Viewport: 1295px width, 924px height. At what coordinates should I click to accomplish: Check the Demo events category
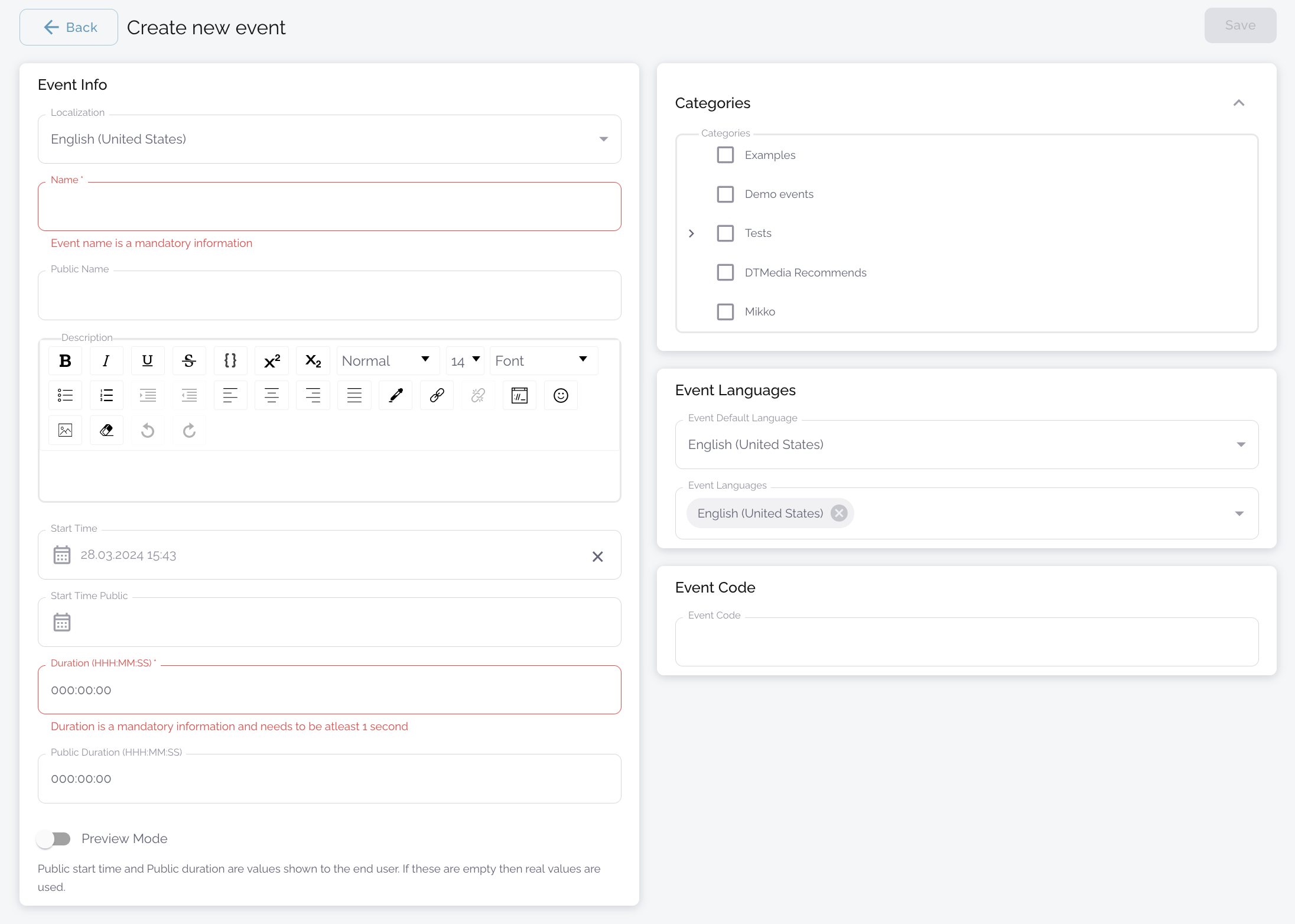coord(725,194)
